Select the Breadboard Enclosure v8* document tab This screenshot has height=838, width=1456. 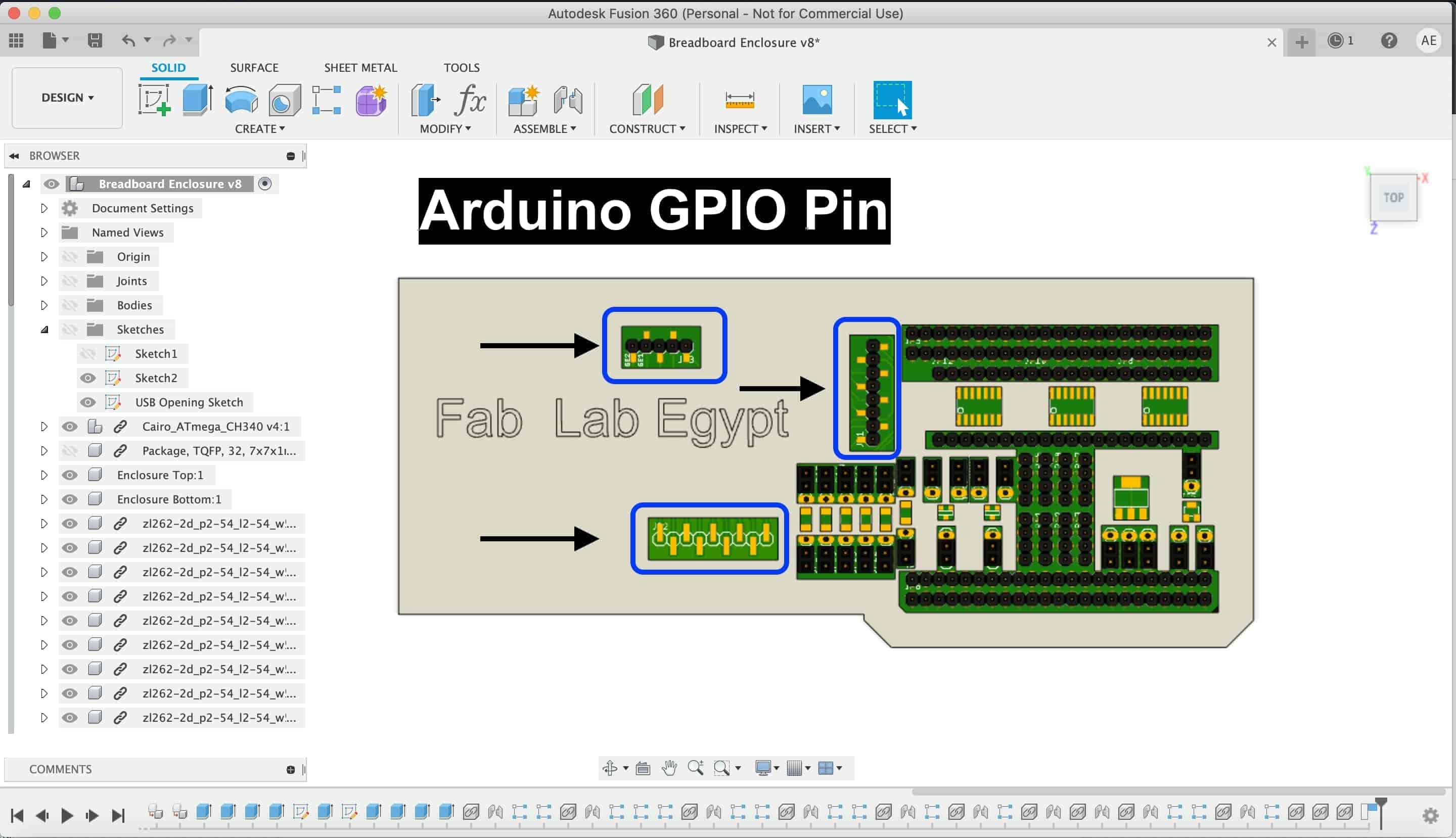click(x=735, y=42)
